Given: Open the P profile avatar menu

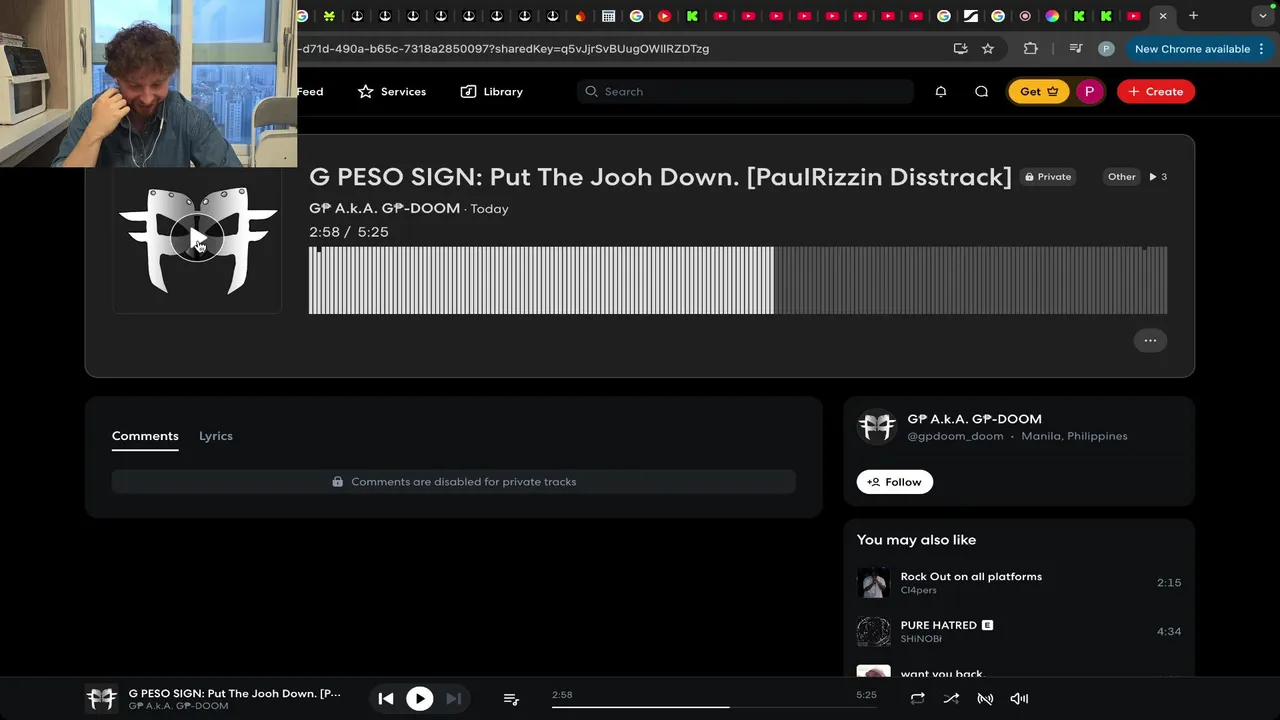Looking at the screenshot, I should coord(1089,91).
